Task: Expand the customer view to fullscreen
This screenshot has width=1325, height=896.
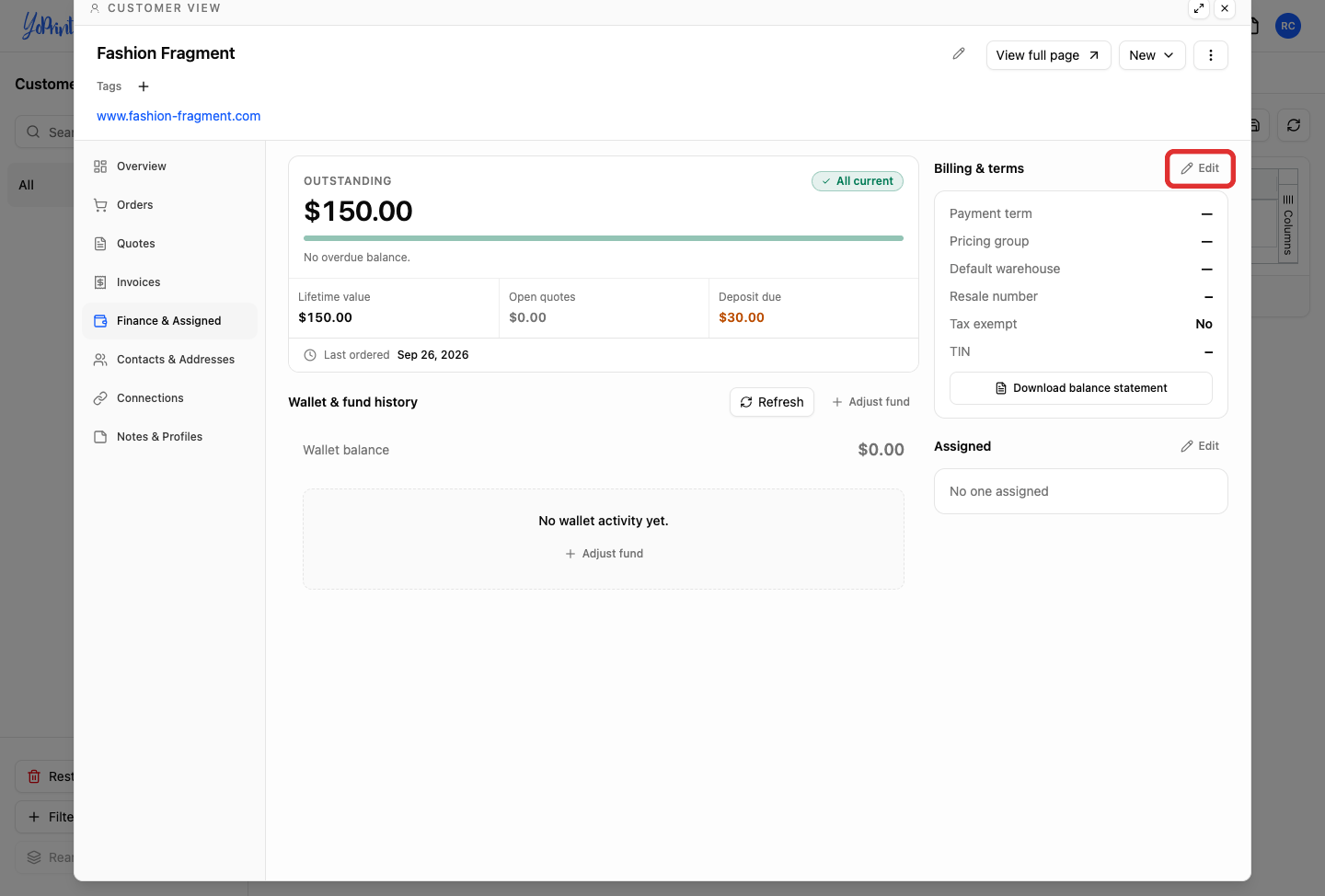Action: (x=1199, y=8)
